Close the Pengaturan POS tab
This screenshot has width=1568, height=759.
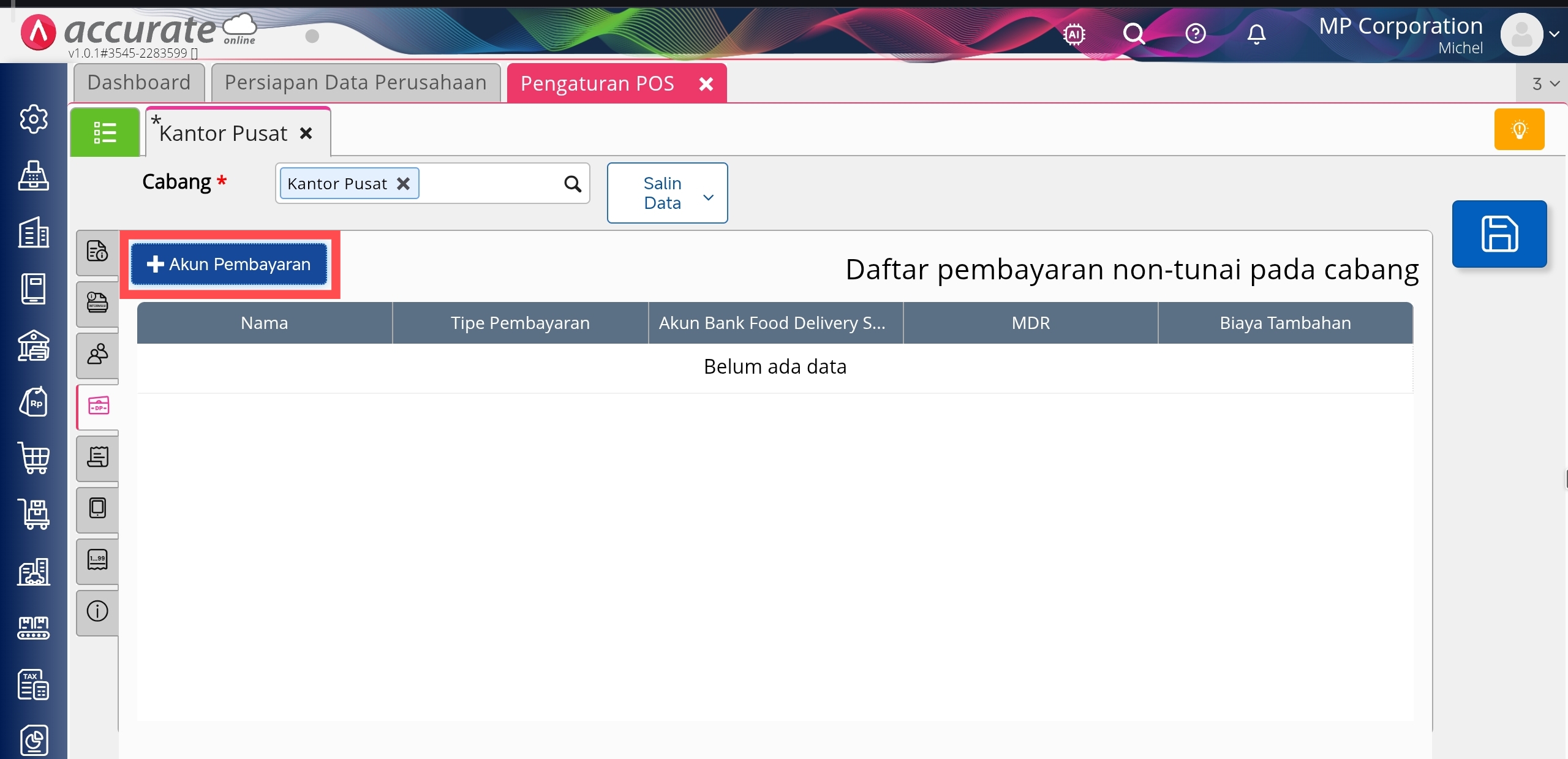706,84
